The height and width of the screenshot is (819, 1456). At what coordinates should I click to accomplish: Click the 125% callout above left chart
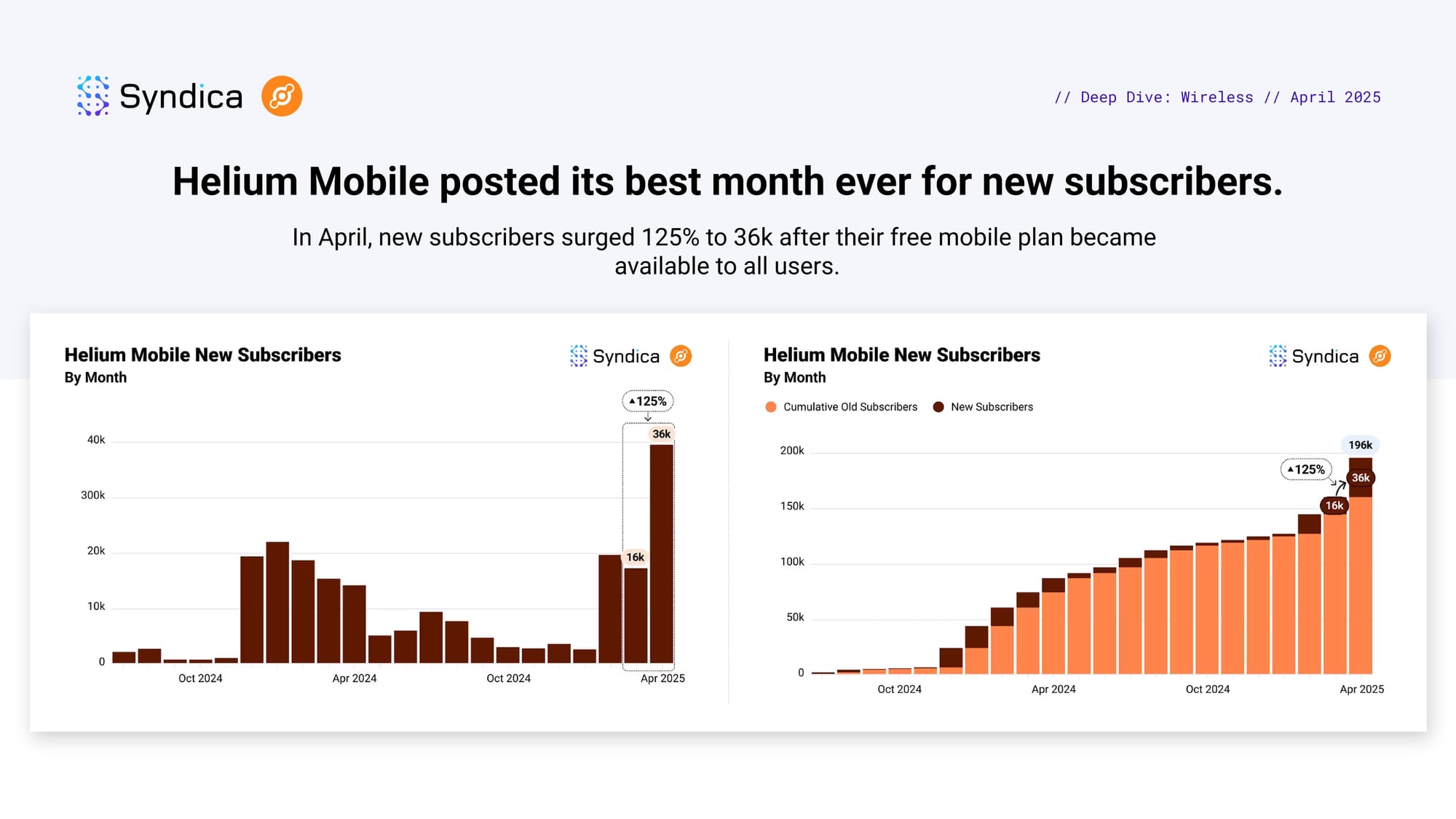pyautogui.click(x=648, y=401)
